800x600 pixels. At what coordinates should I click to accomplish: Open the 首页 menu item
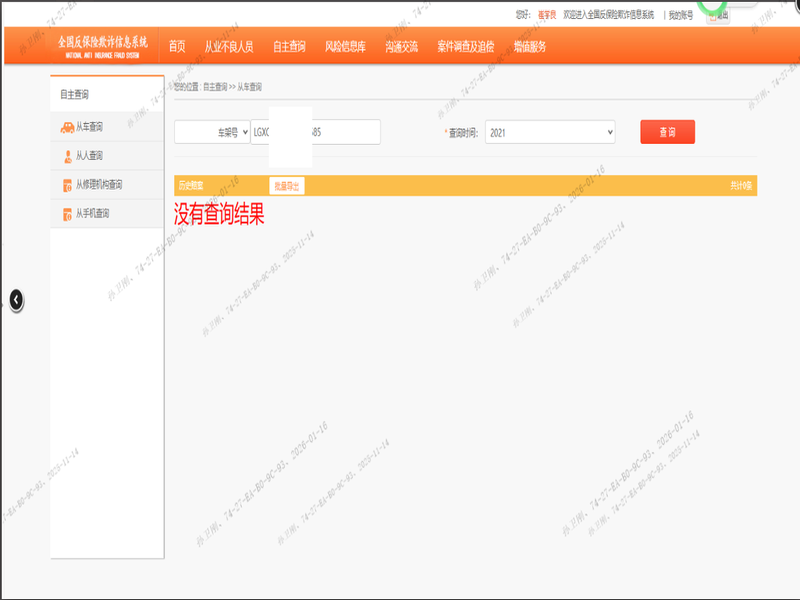(x=177, y=47)
